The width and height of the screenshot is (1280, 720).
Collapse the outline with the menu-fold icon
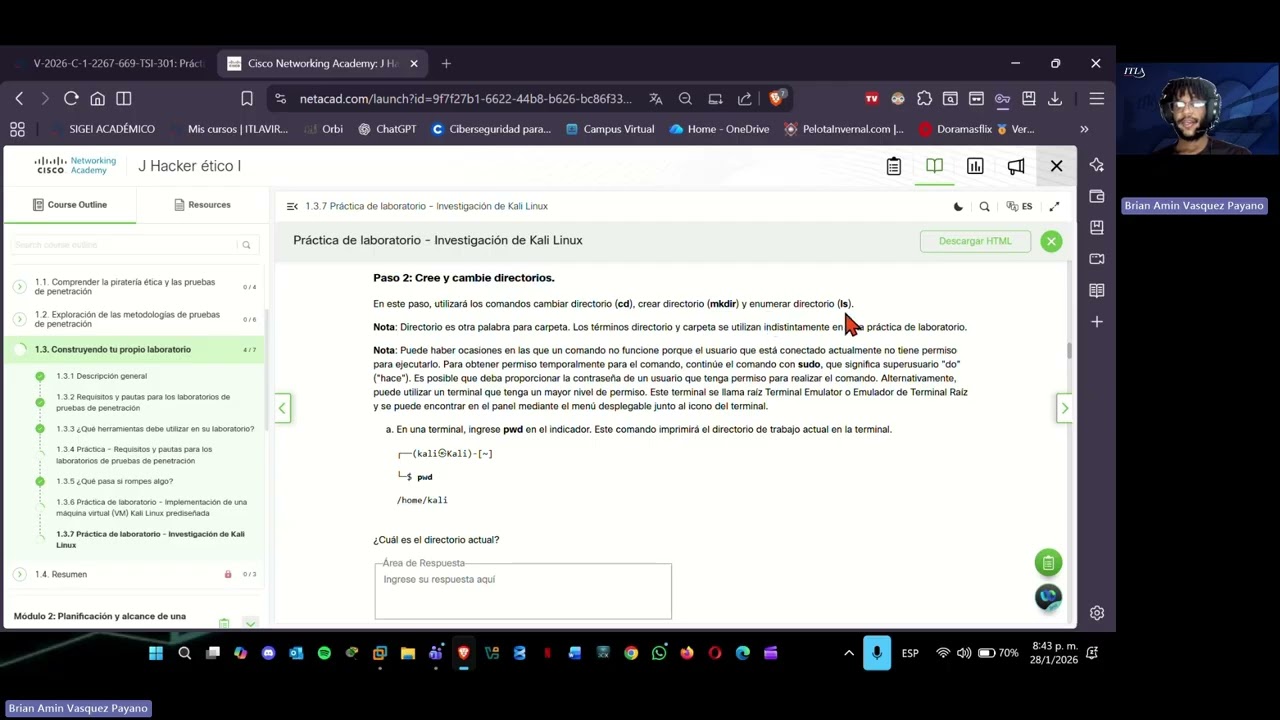coord(292,207)
